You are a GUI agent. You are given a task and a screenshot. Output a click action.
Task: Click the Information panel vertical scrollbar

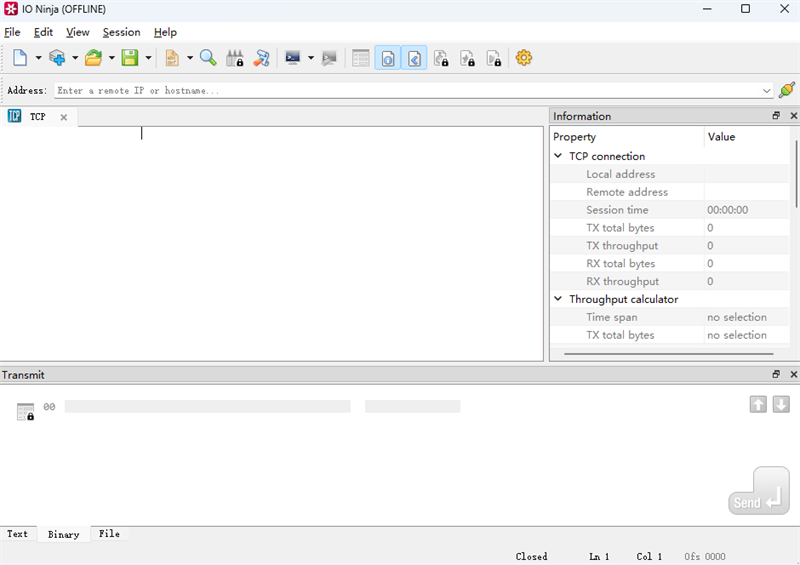click(795, 175)
